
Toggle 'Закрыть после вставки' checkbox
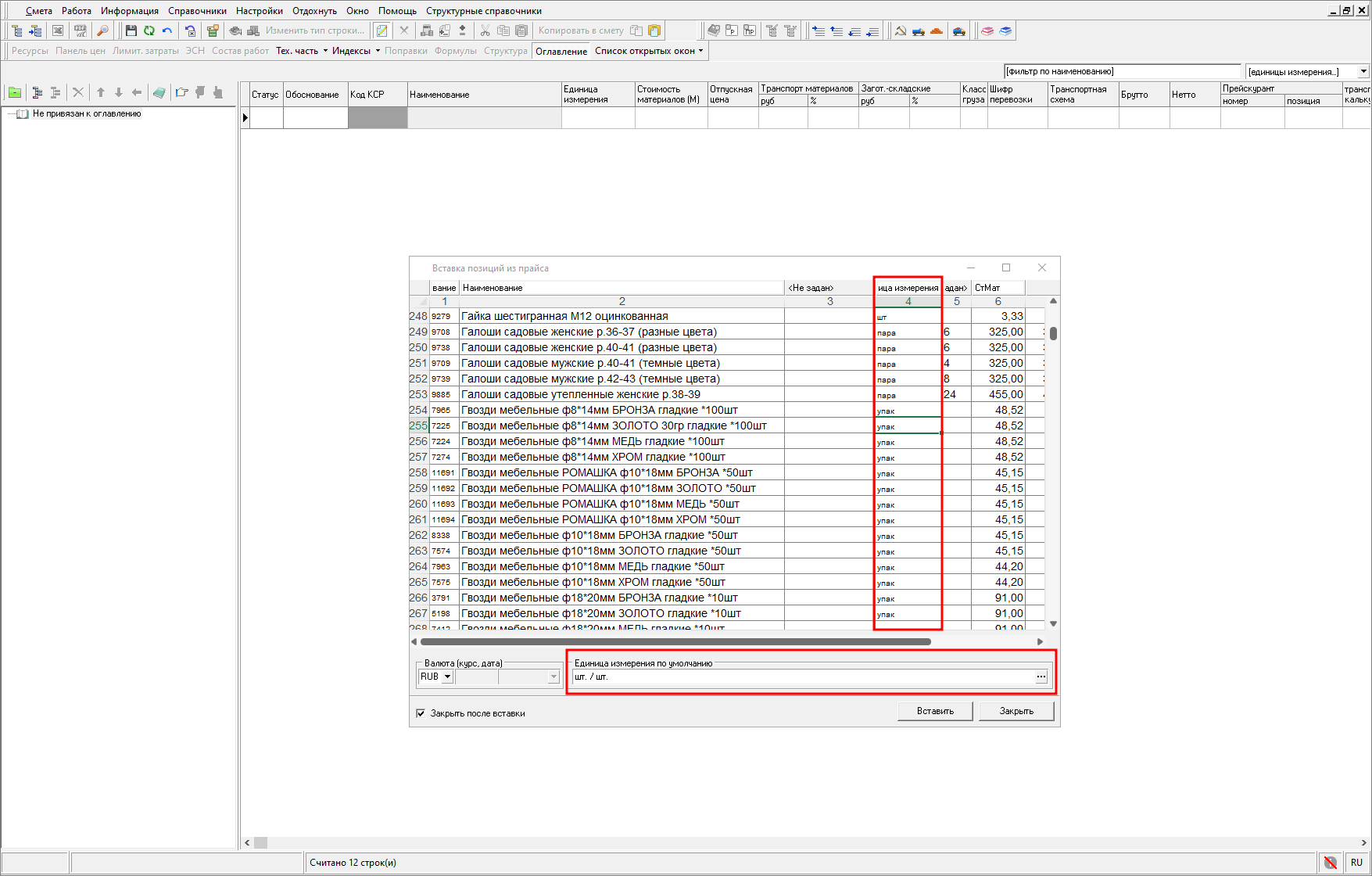(421, 713)
